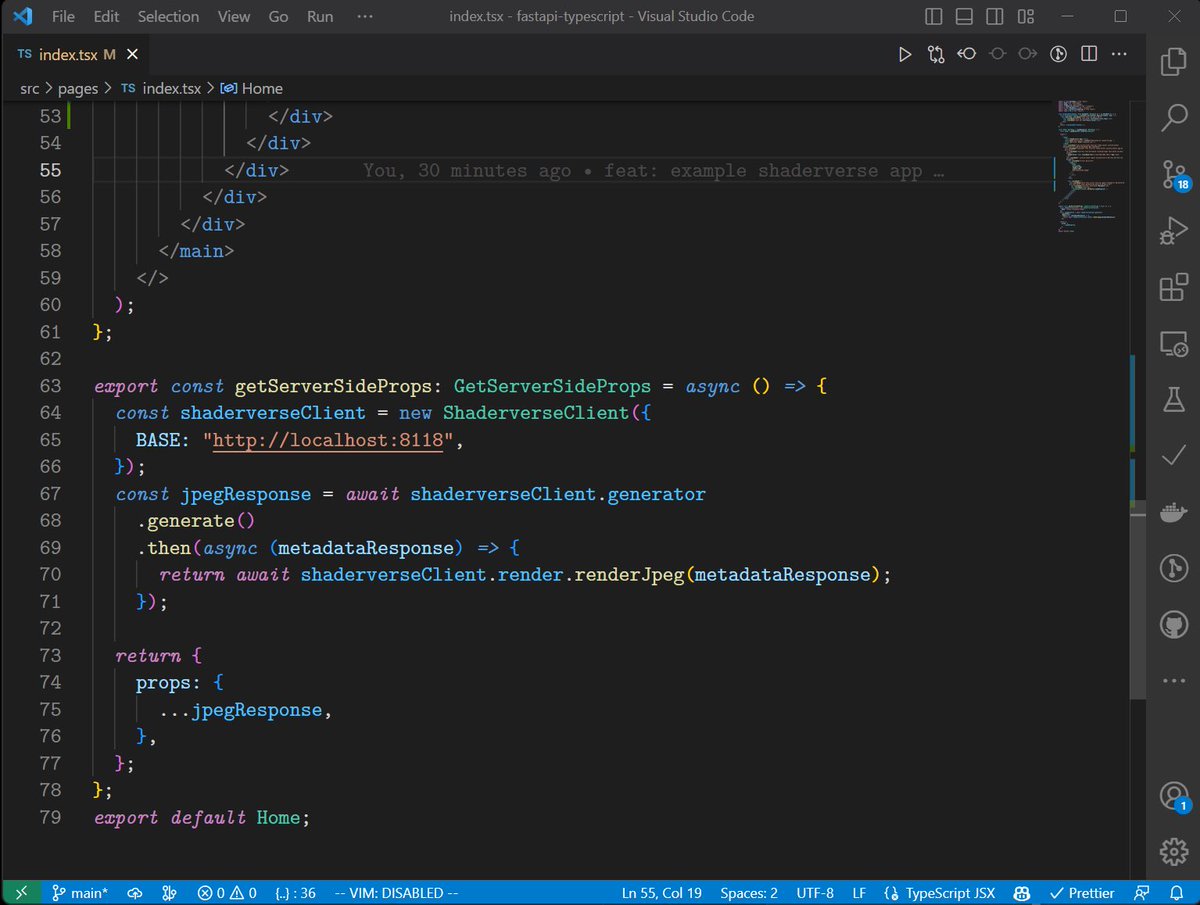Open the remote window button in status bar

tap(22, 893)
